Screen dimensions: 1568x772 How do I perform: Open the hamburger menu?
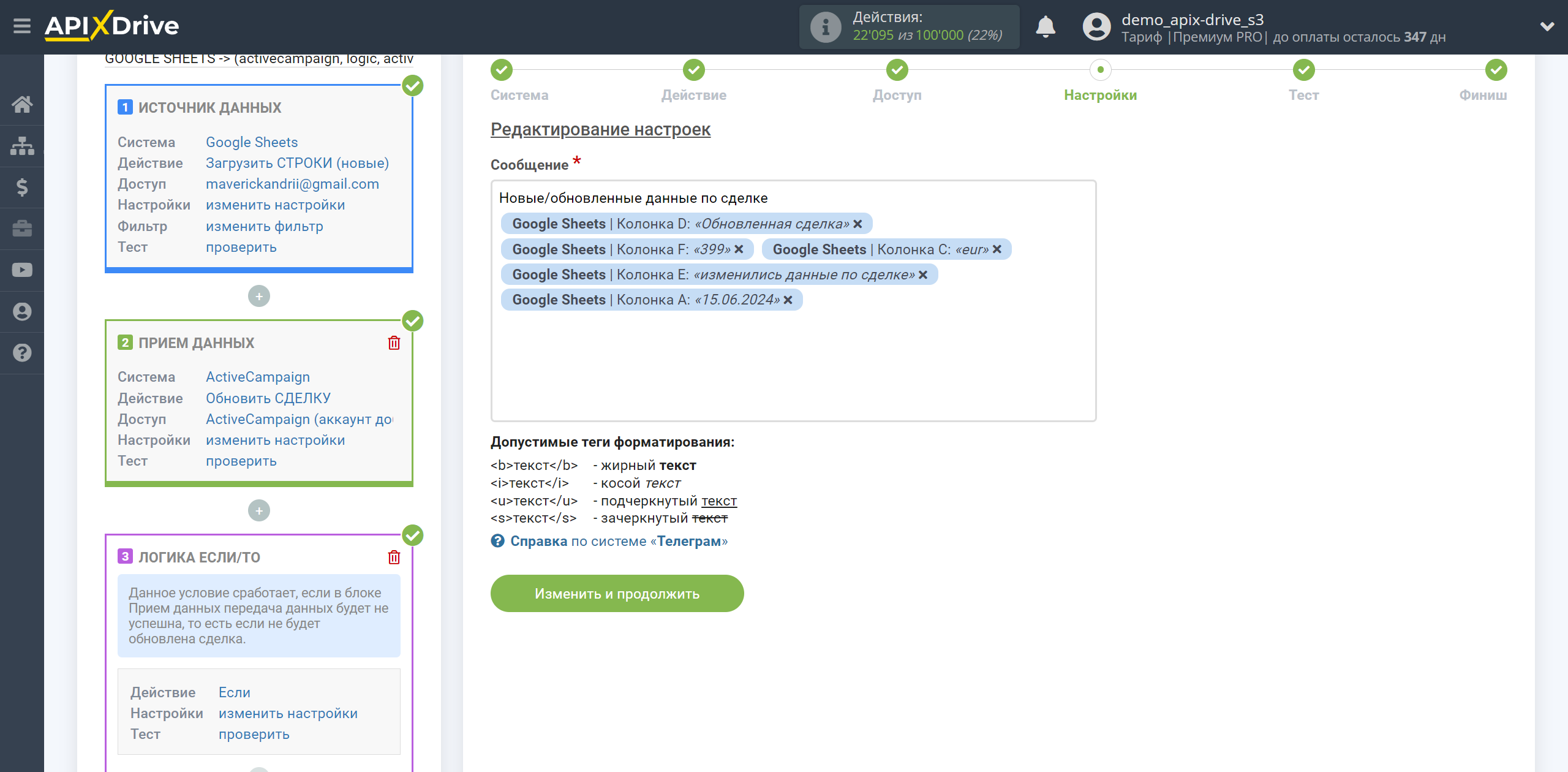[x=22, y=26]
